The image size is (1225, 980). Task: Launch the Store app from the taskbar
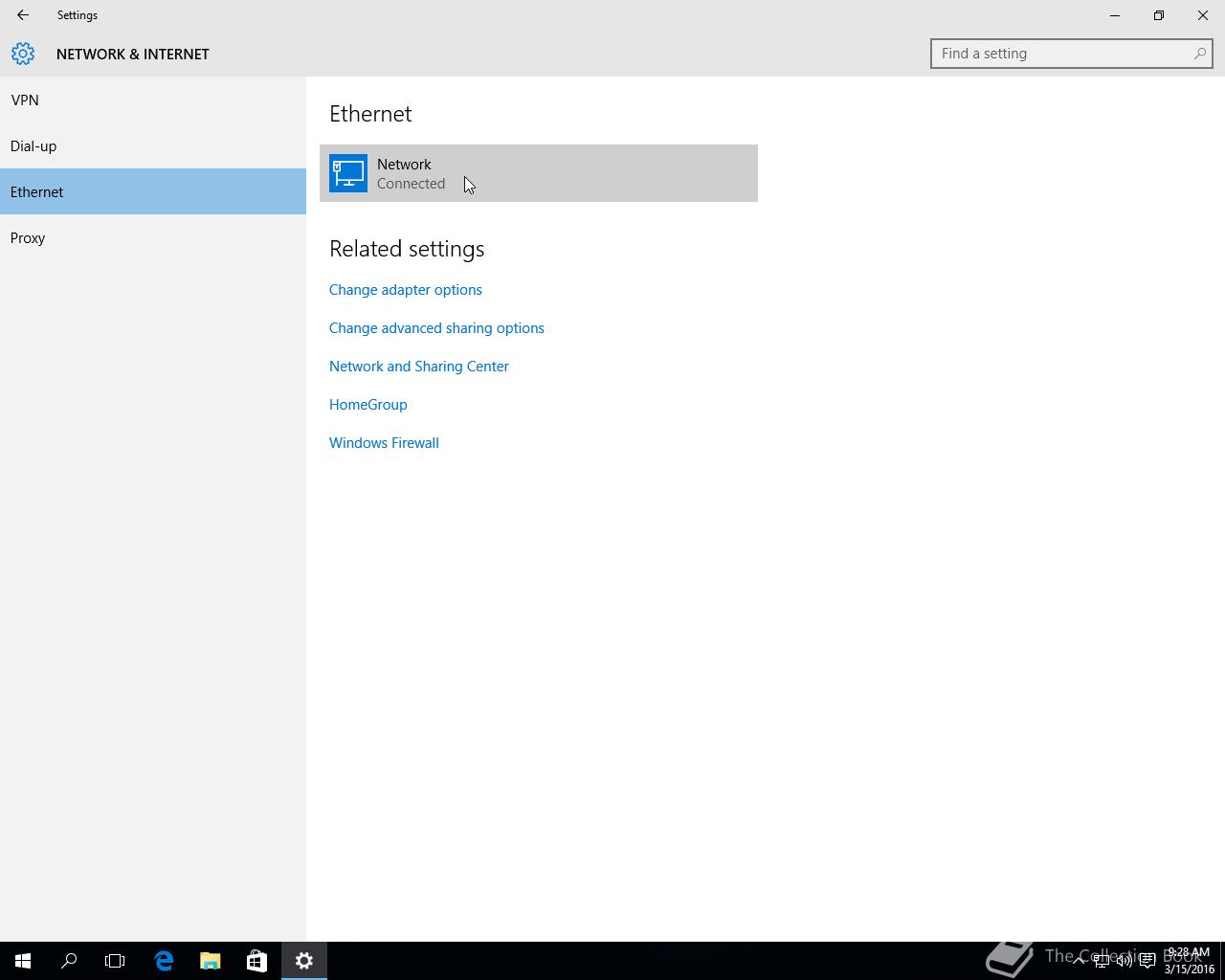pyautogui.click(x=256, y=961)
